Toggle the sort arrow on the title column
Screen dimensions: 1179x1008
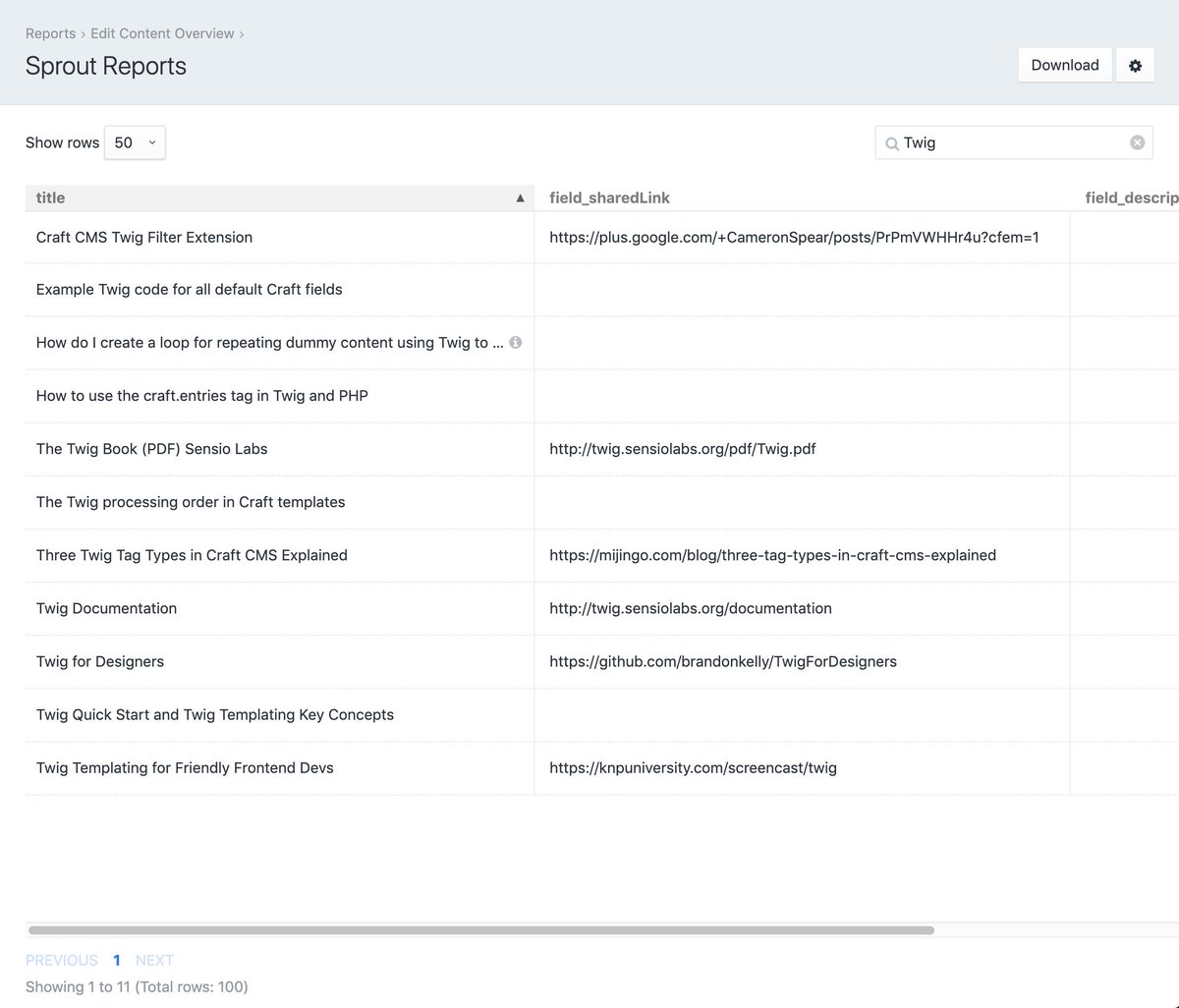pos(520,197)
